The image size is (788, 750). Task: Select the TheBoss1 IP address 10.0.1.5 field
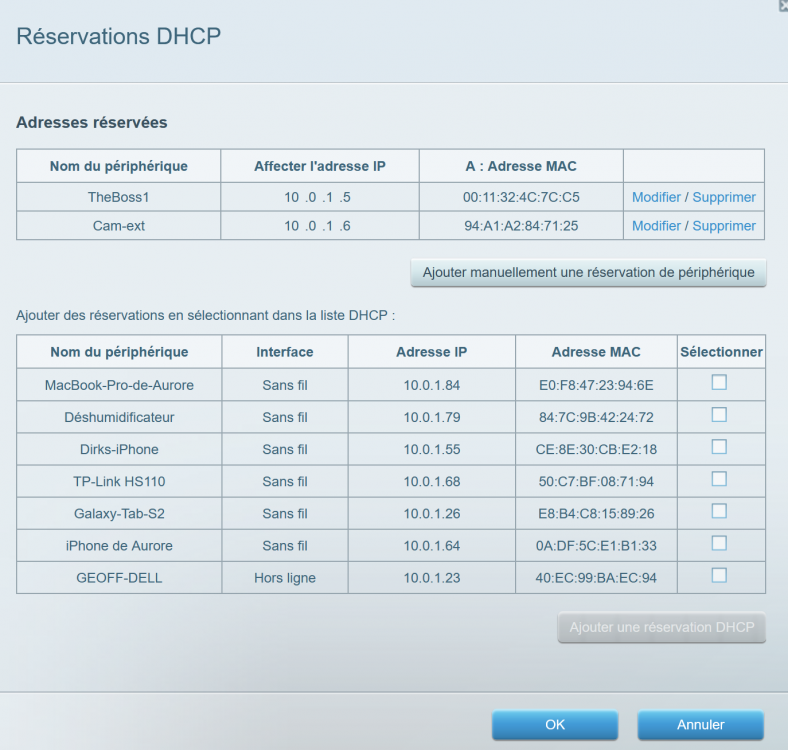[x=319, y=198]
